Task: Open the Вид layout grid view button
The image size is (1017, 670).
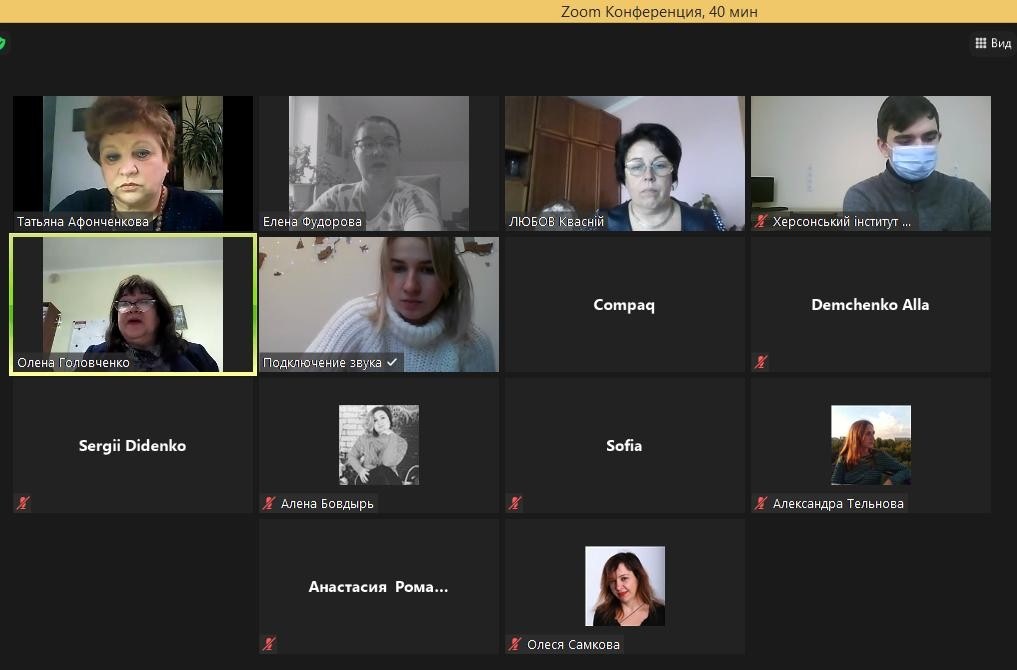Action: pyautogui.click(x=993, y=43)
